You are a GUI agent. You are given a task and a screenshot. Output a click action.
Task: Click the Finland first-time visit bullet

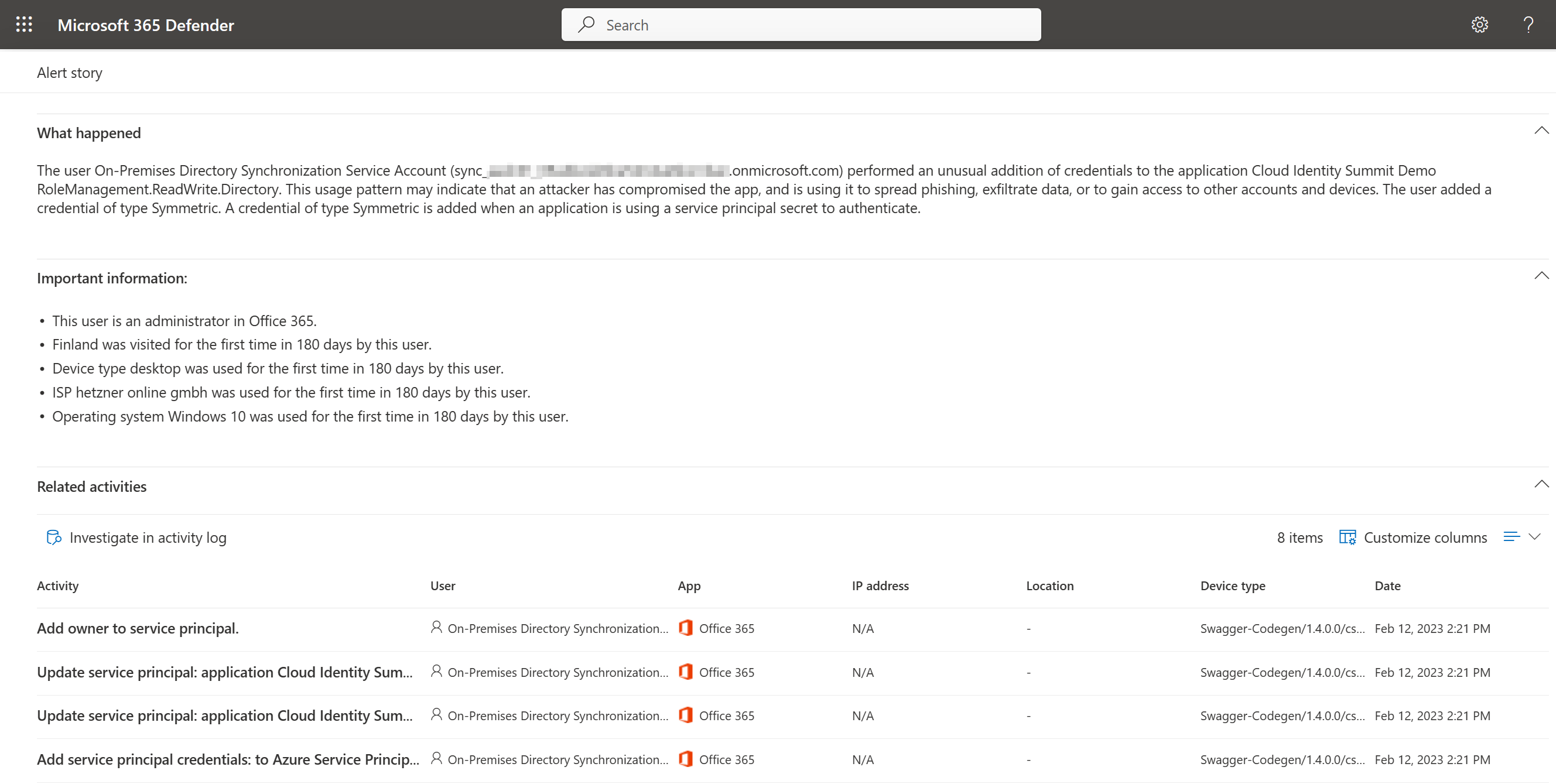click(x=242, y=345)
